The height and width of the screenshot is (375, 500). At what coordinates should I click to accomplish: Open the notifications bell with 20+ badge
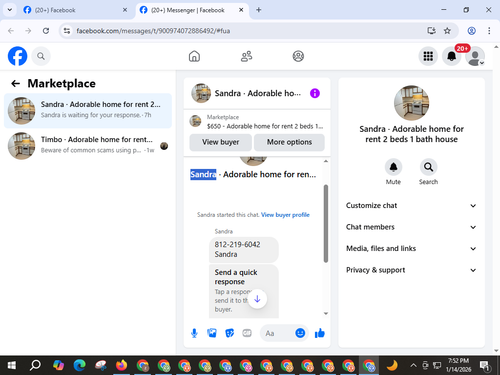[452, 56]
